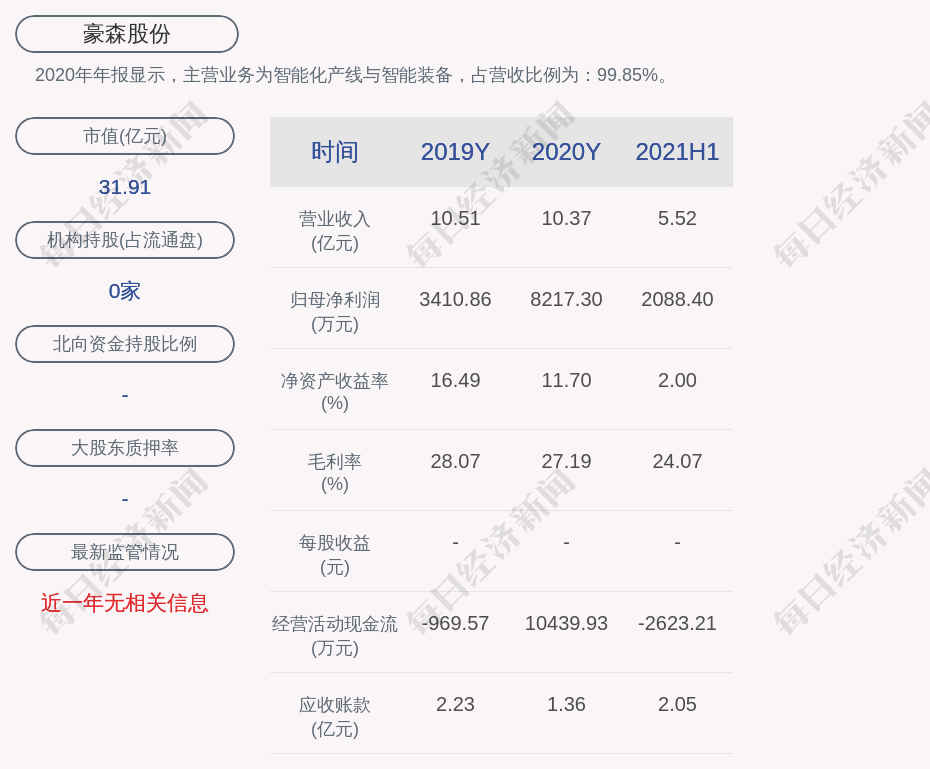Click the 机构持股(占流通盘) label
The image size is (930, 769).
[124, 240]
